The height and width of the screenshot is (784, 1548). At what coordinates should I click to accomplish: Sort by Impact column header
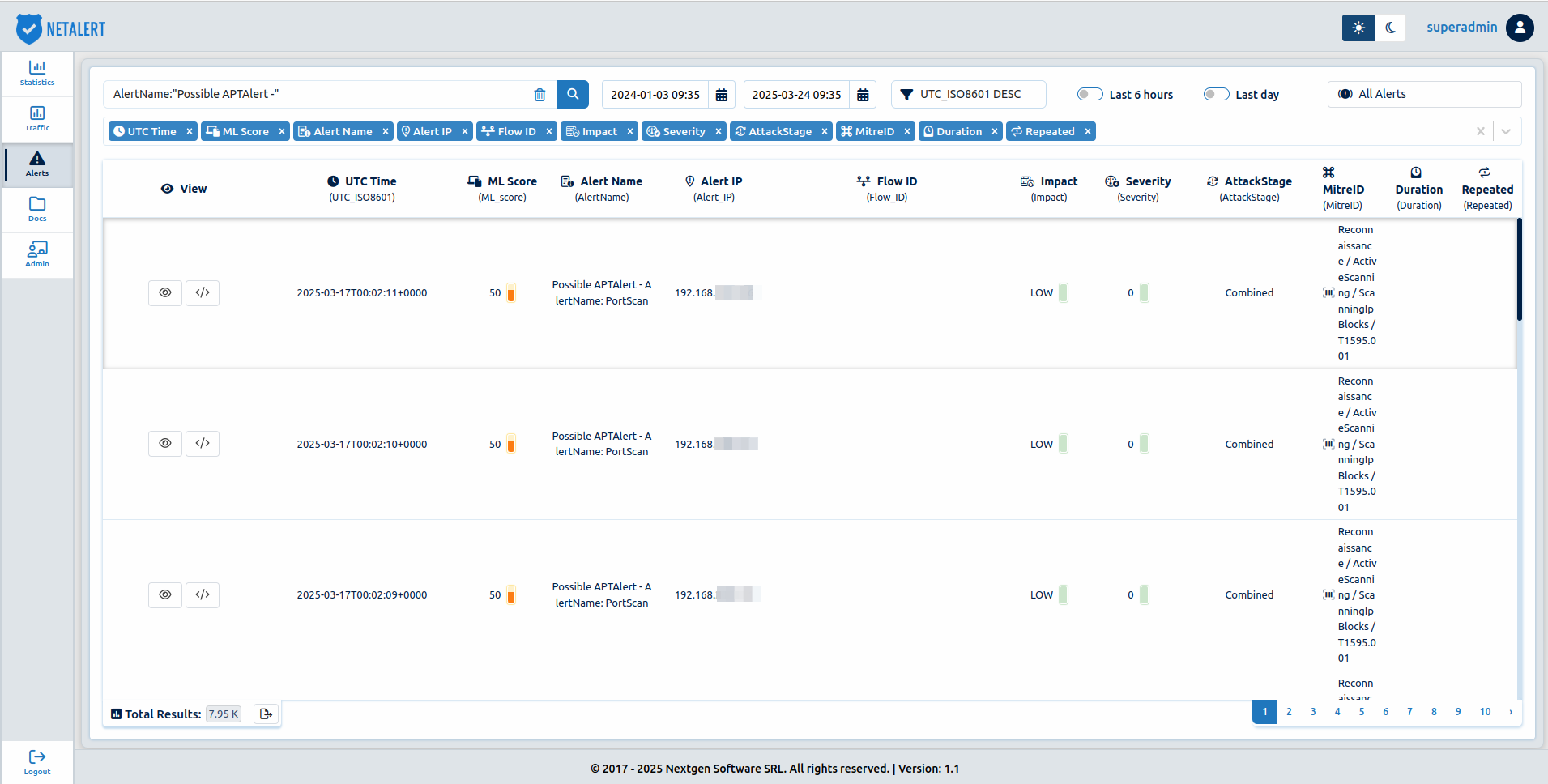1049,189
